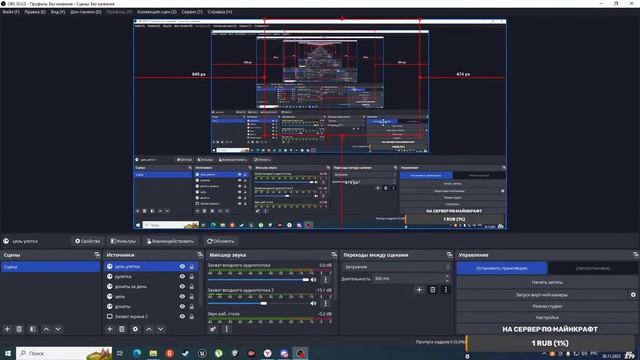Toggle eye visibility of top selected source row
The width and height of the screenshot is (640, 360).
pyautogui.click(x=182, y=267)
